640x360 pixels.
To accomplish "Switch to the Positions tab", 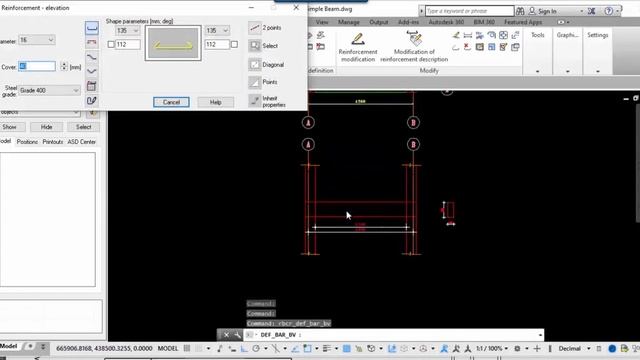I will tap(27, 142).
